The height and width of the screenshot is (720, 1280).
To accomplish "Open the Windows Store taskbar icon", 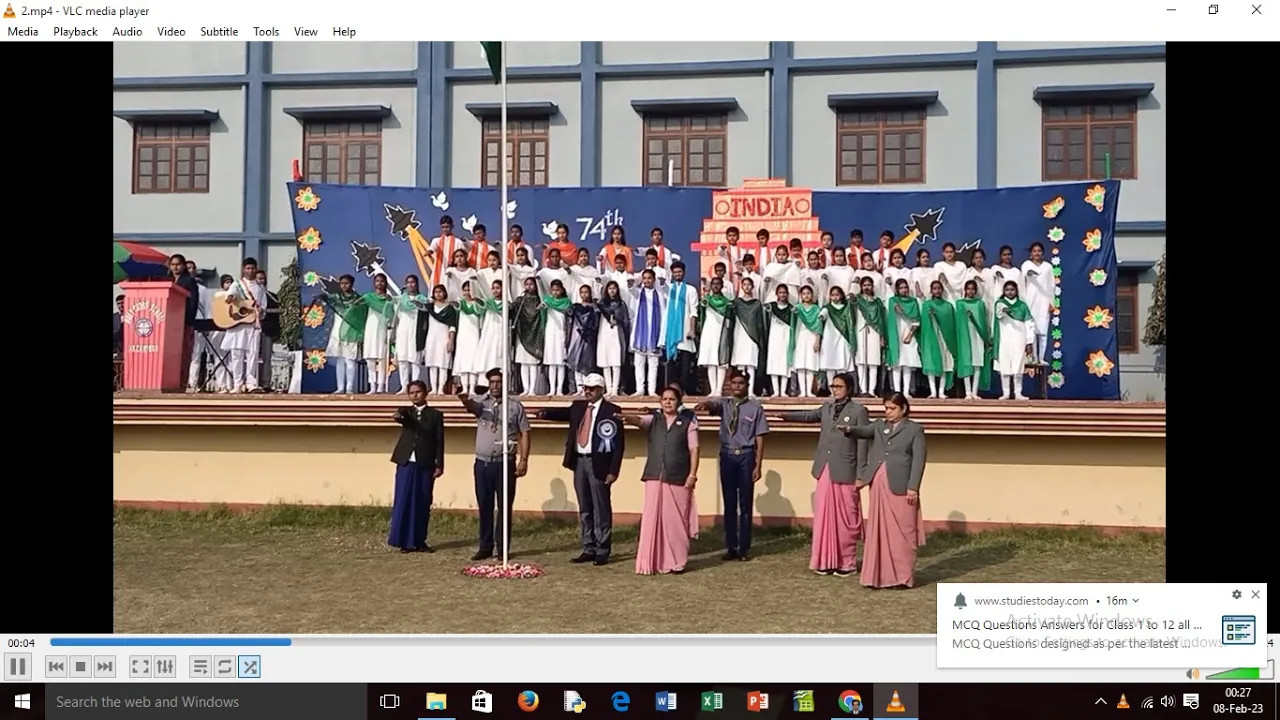I will tap(482, 702).
